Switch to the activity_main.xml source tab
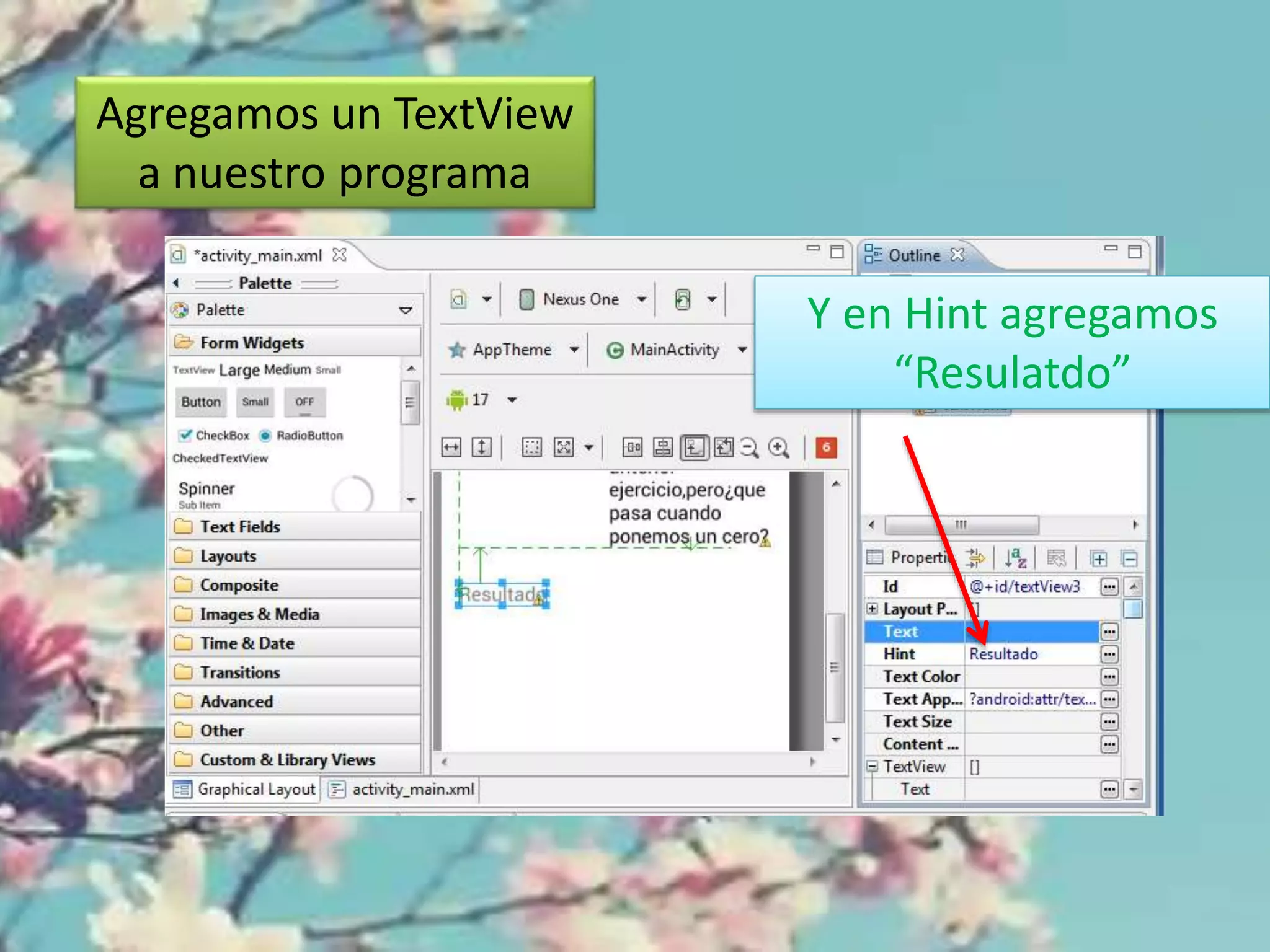 (x=402, y=790)
